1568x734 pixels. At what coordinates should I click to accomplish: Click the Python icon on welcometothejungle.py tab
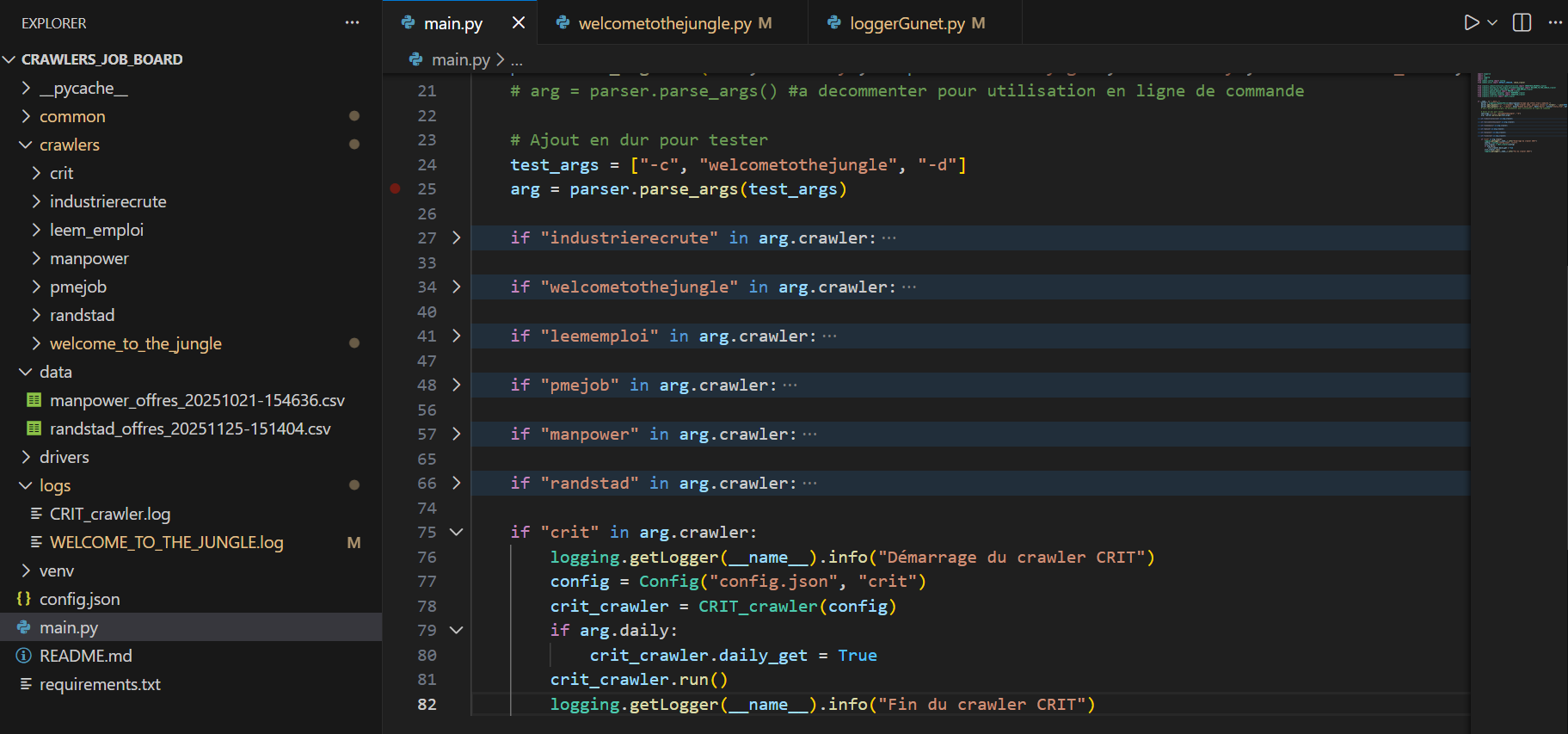click(563, 23)
